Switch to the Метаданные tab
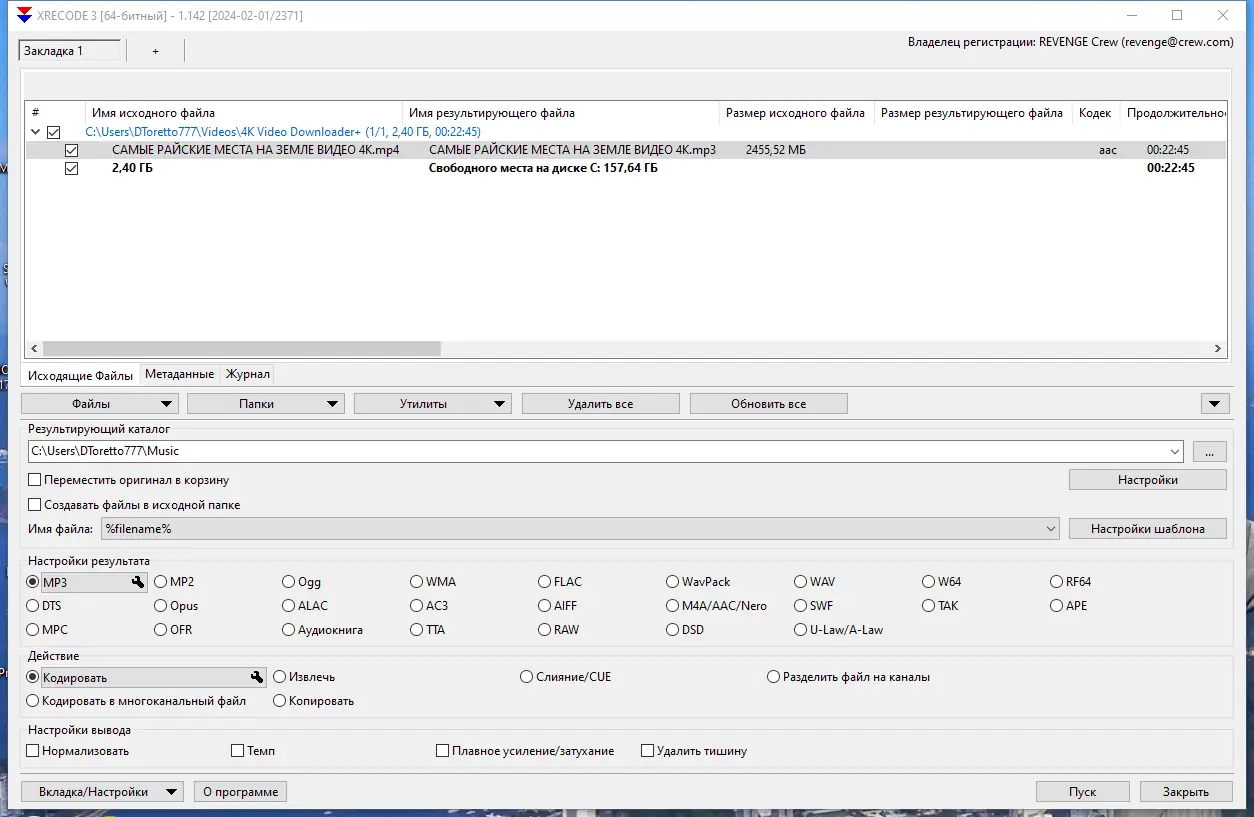This screenshot has height=817, width=1254. tap(179, 373)
